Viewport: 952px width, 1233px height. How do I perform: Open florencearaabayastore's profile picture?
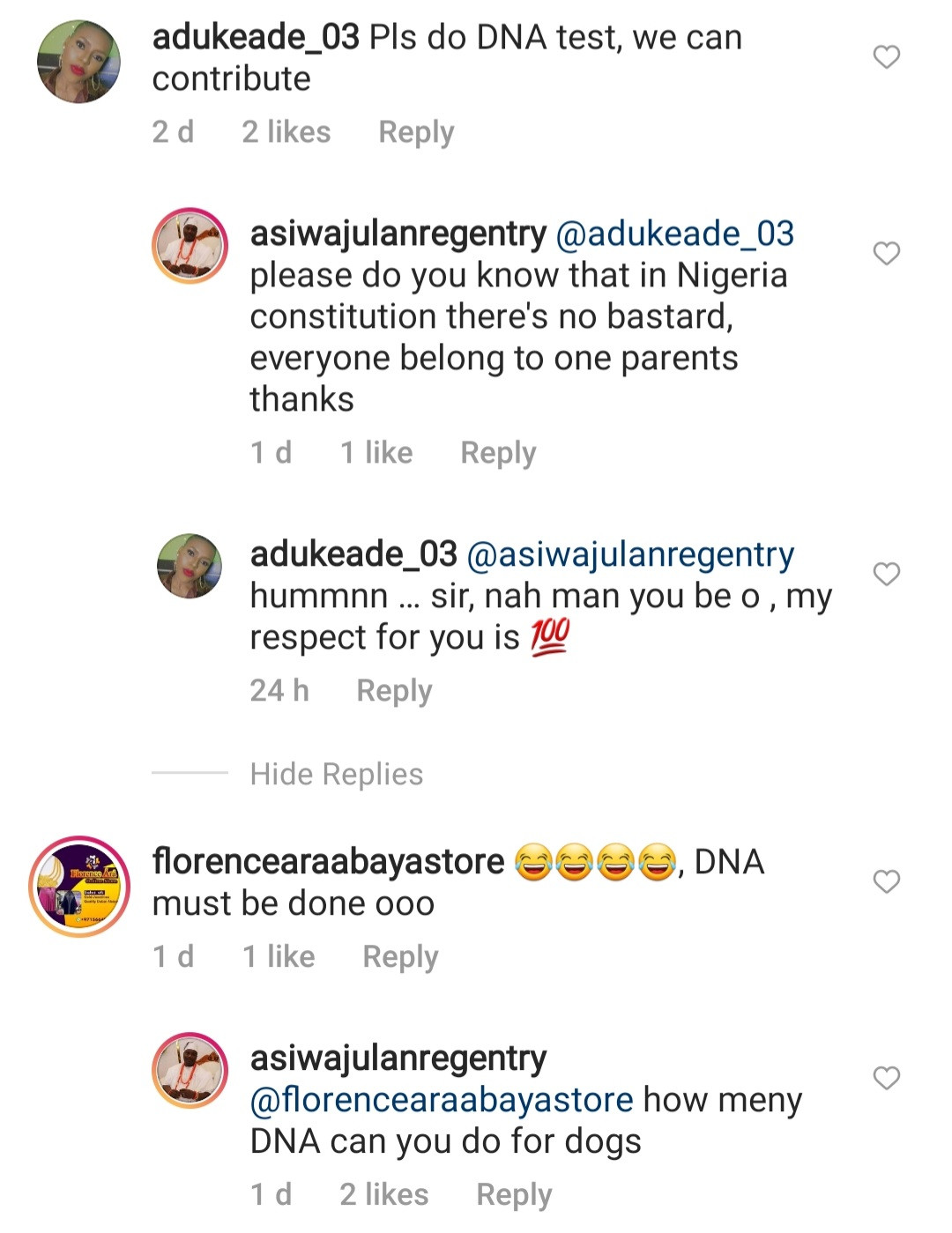pos(79,886)
